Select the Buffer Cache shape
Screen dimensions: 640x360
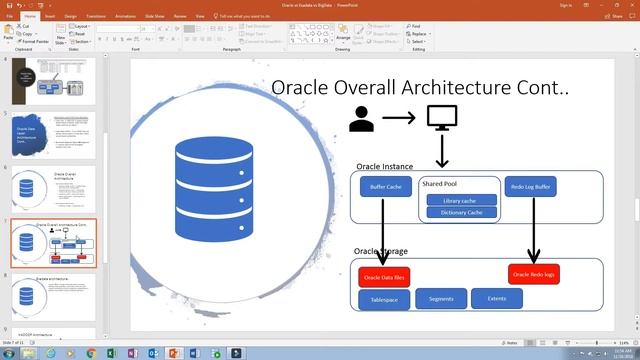tap(386, 187)
